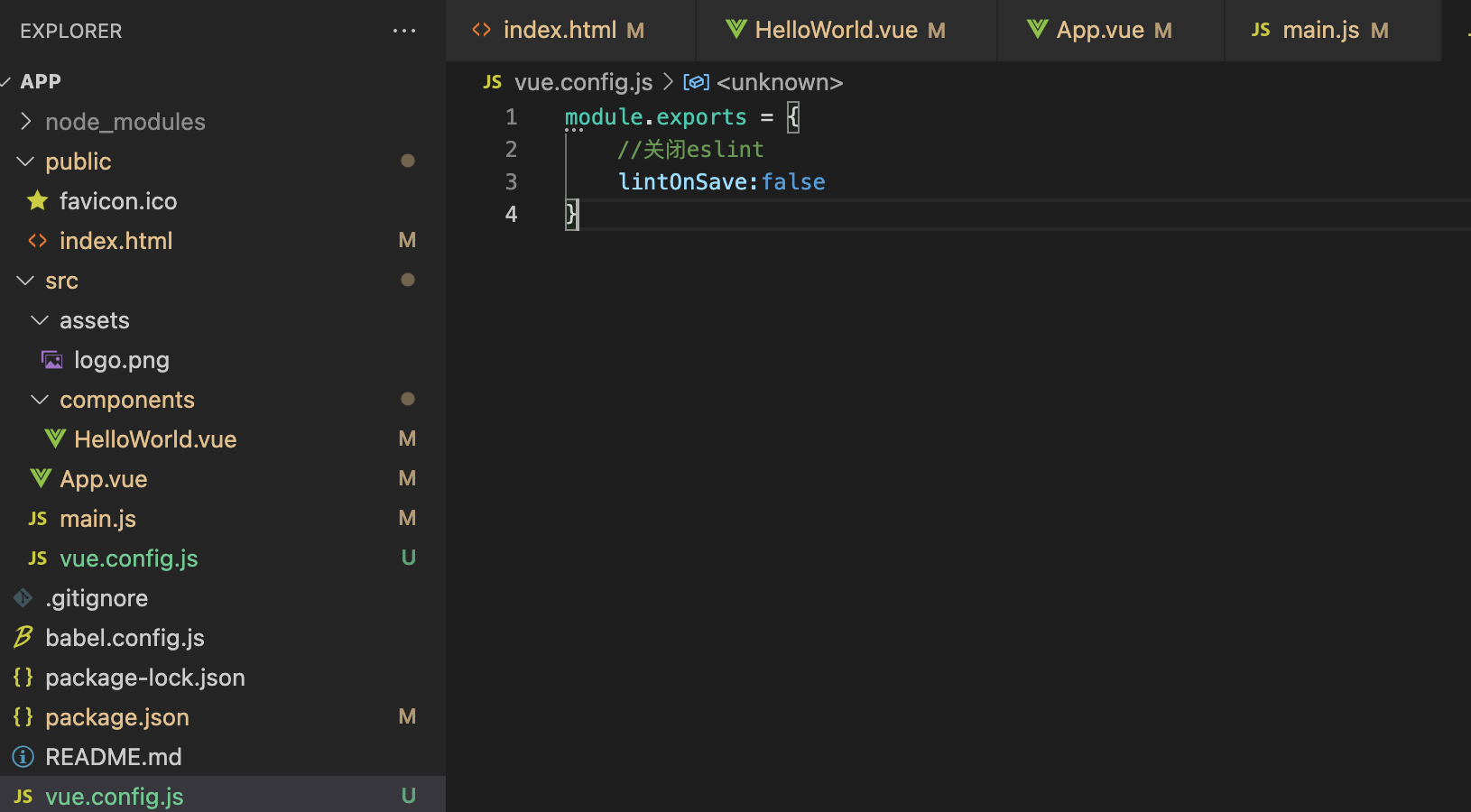The image size is (1471, 812).
Task: Click the symbol icon in the breadcrumb bar
Action: click(696, 82)
